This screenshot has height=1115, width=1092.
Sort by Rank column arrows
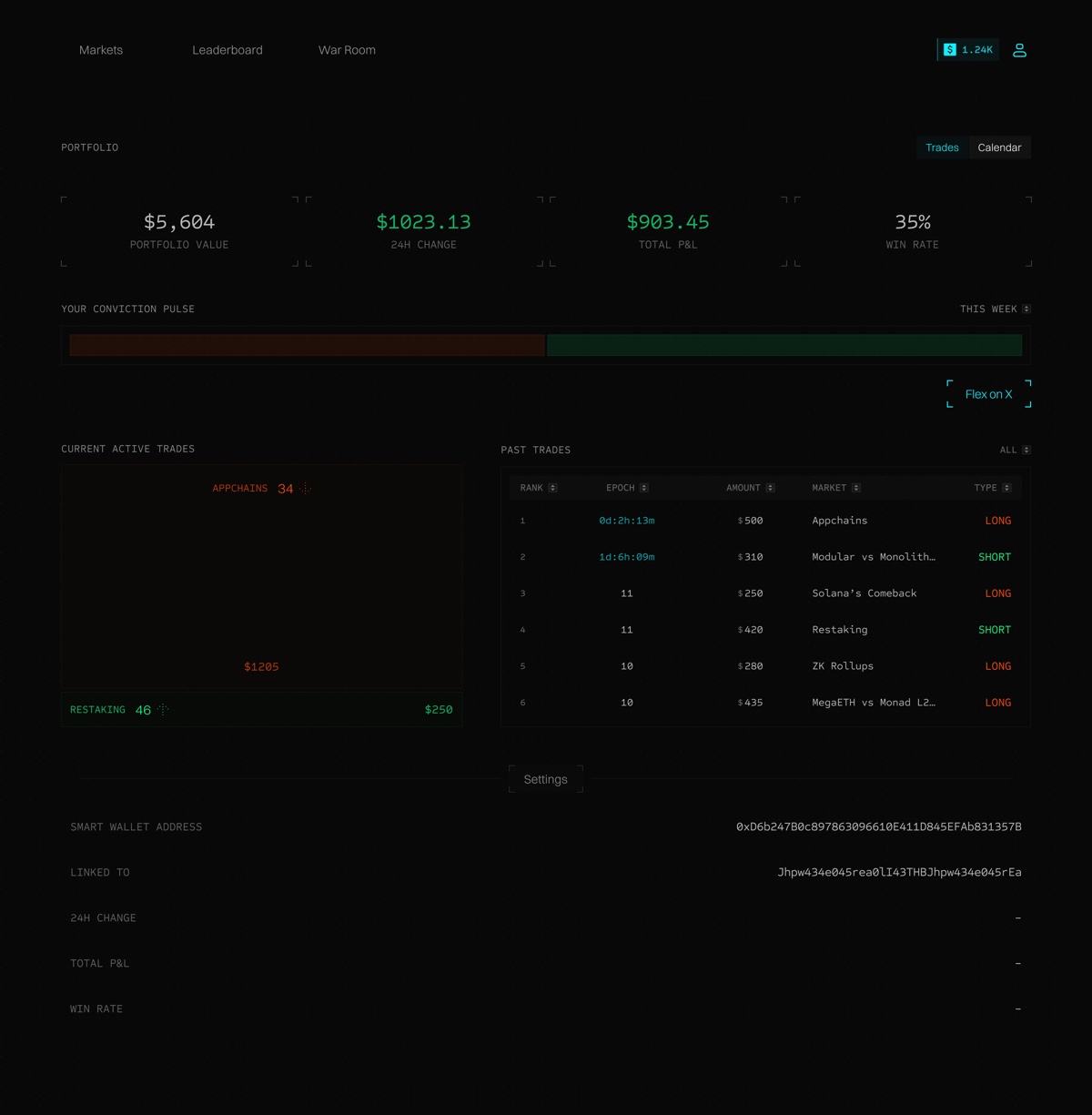[552, 488]
